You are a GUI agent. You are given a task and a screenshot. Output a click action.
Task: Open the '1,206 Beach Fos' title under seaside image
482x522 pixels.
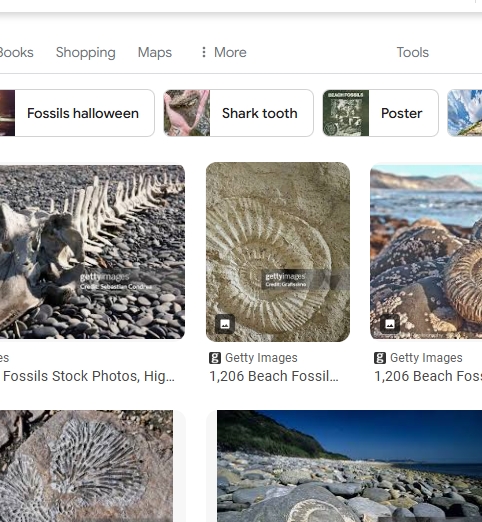coord(428,376)
